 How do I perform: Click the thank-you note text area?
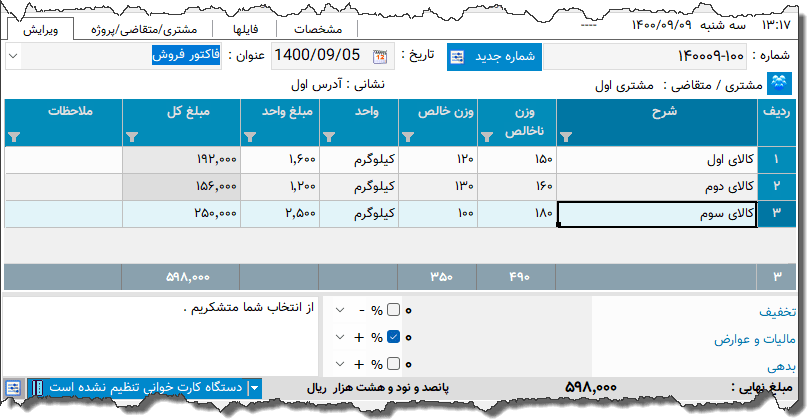[x=161, y=337]
